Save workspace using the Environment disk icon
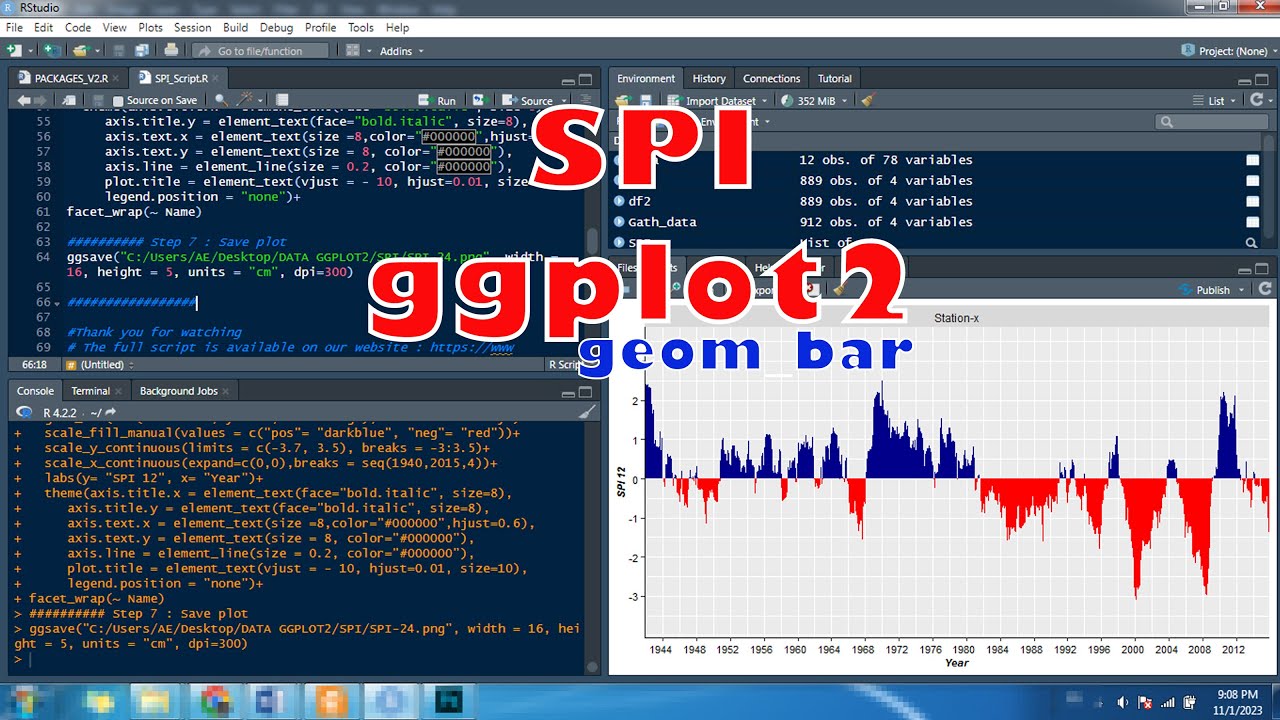Screen dimensions: 1280x720 coord(645,100)
